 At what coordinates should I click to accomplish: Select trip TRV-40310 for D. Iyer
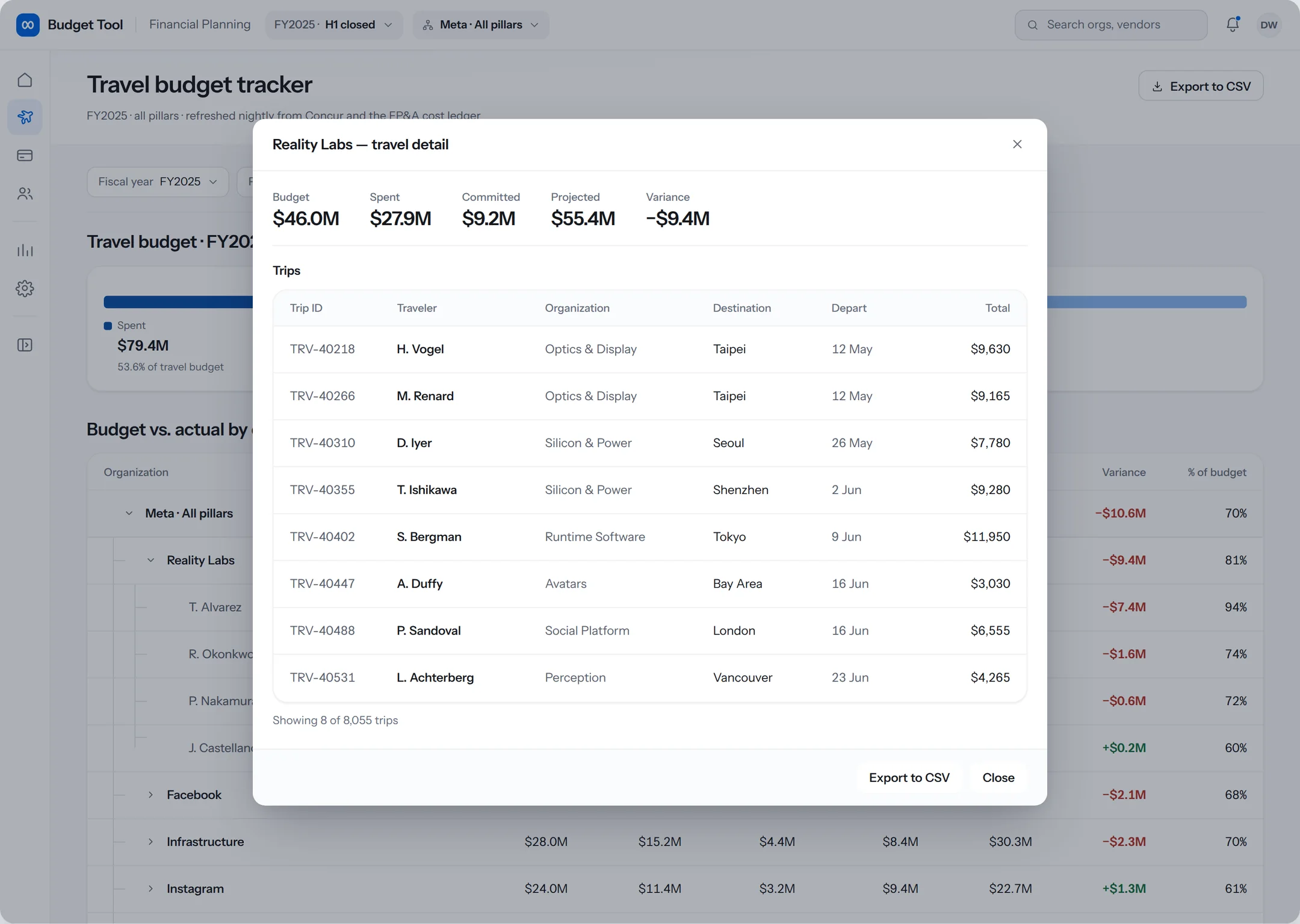pos(650,443)
